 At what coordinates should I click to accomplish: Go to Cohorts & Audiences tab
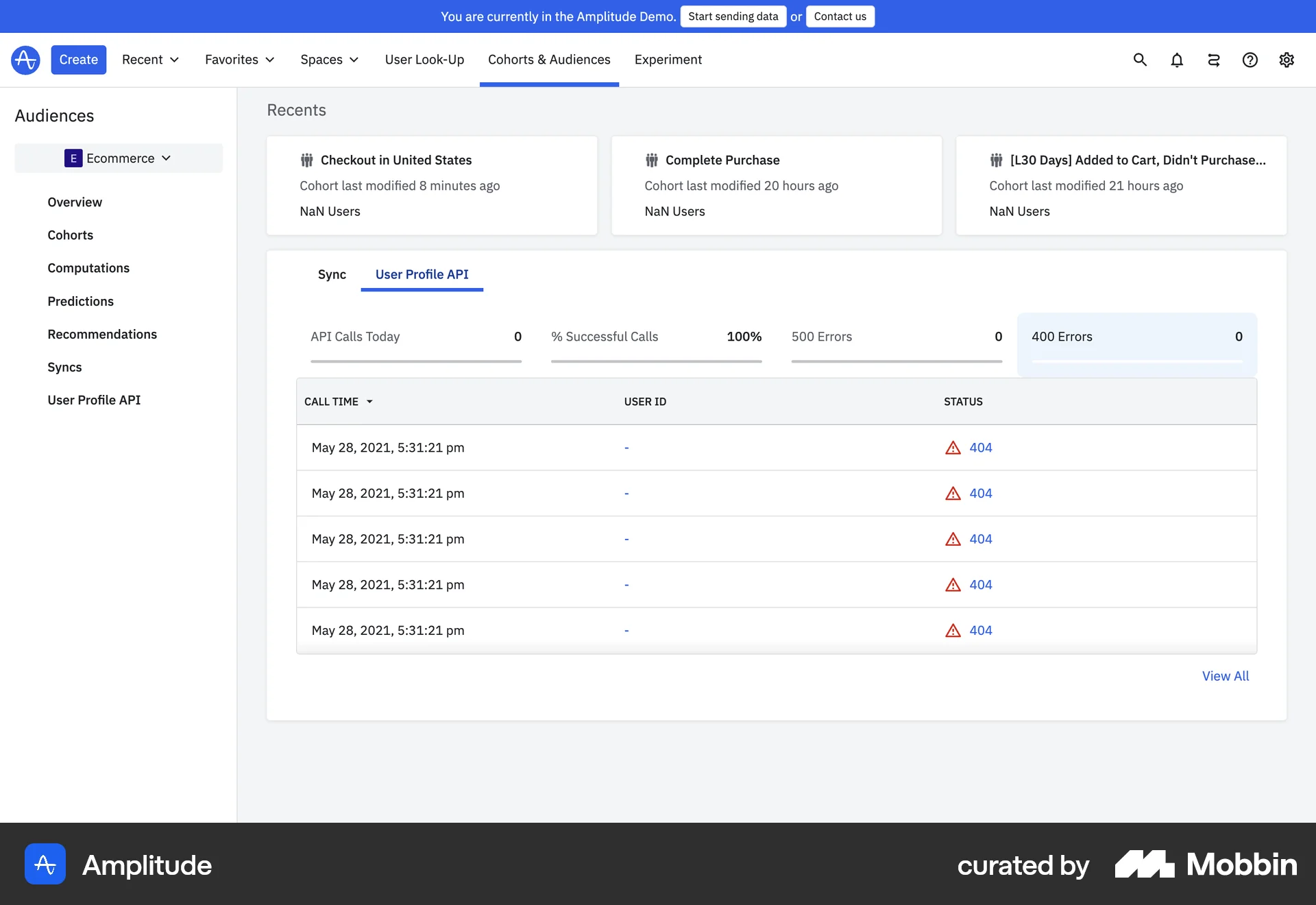tap(549, 60)
